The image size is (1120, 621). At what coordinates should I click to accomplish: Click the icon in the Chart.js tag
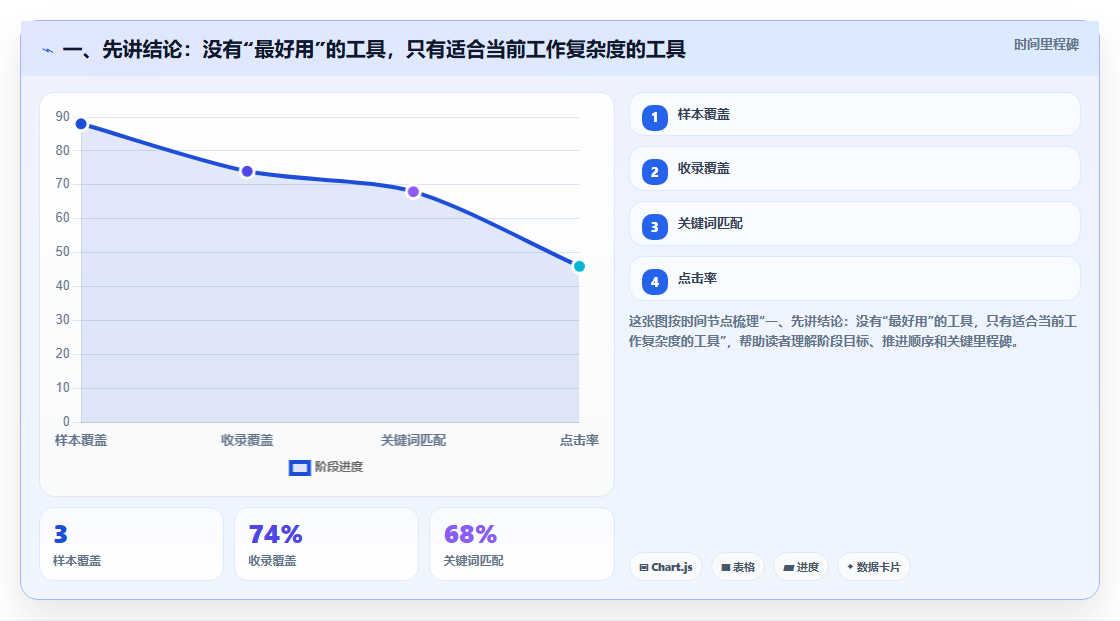644,567
